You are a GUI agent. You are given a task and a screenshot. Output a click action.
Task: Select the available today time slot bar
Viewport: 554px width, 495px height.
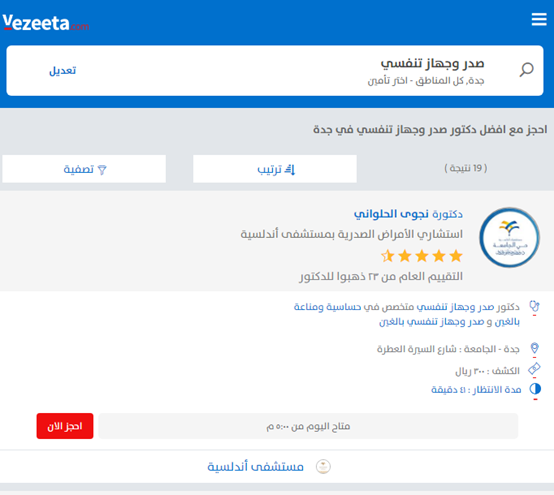click(308, 426)
